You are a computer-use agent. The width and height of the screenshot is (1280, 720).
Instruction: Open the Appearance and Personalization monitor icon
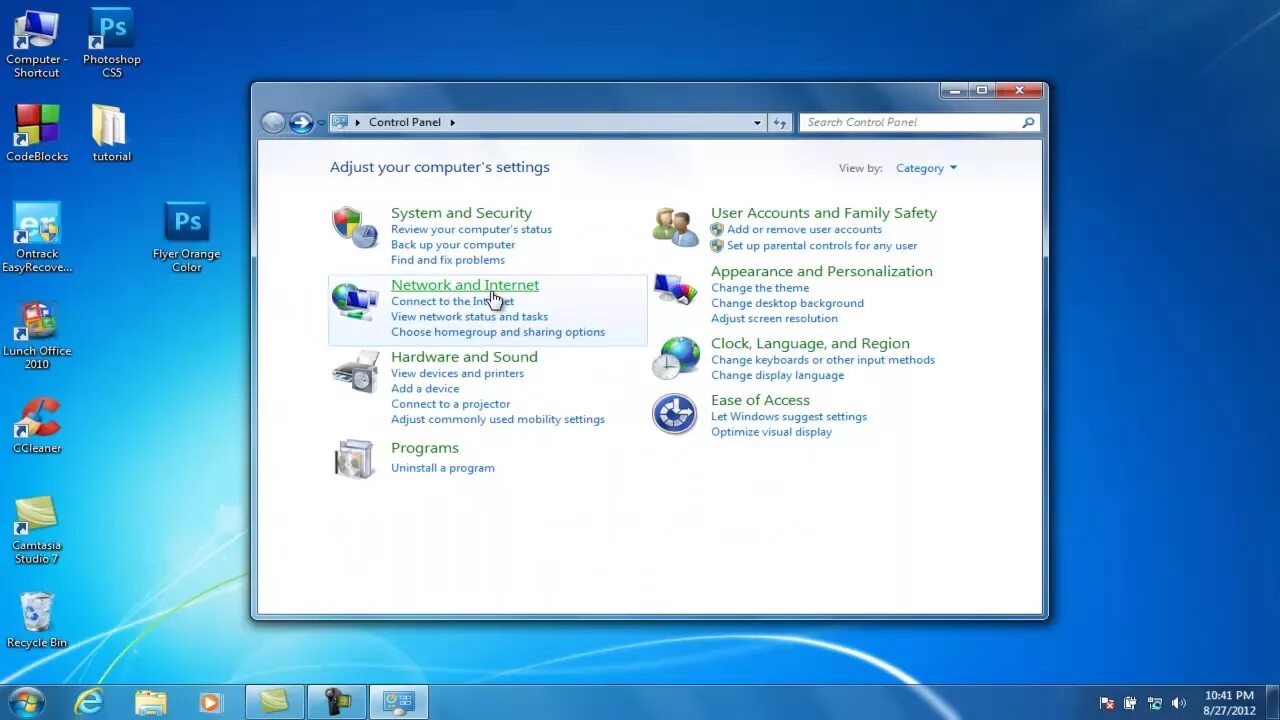(x=675, y=290)
